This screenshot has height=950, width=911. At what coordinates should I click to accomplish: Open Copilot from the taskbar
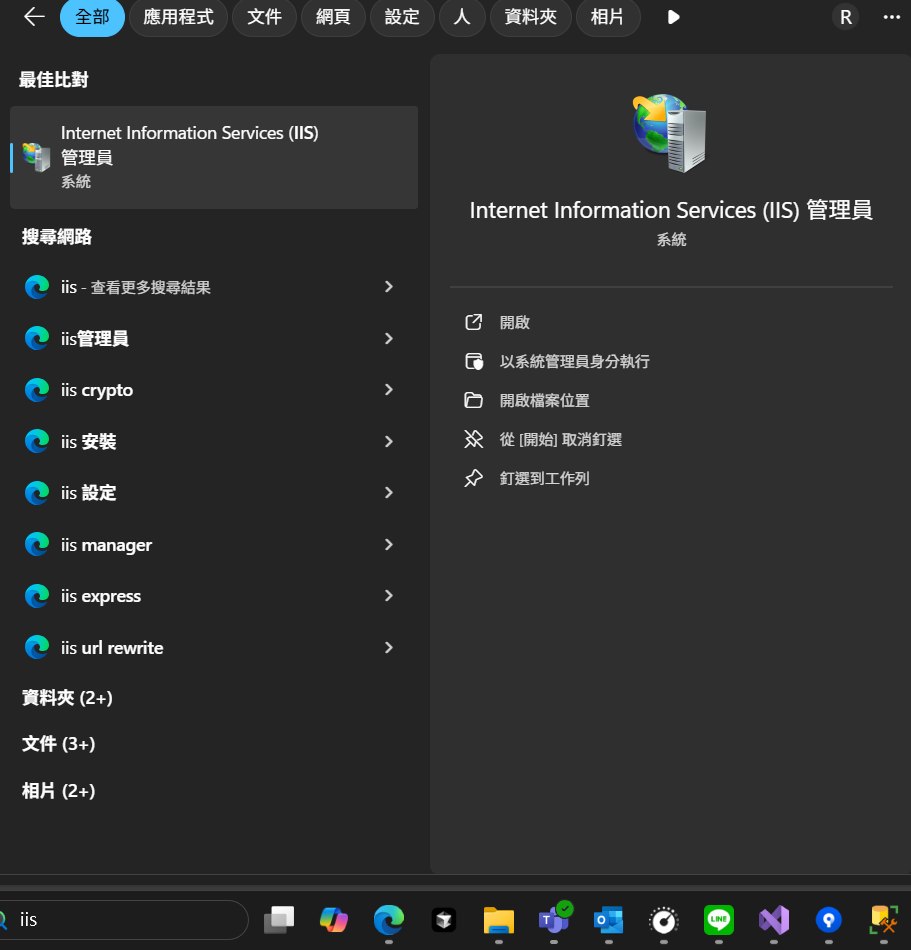coord(334,920)
